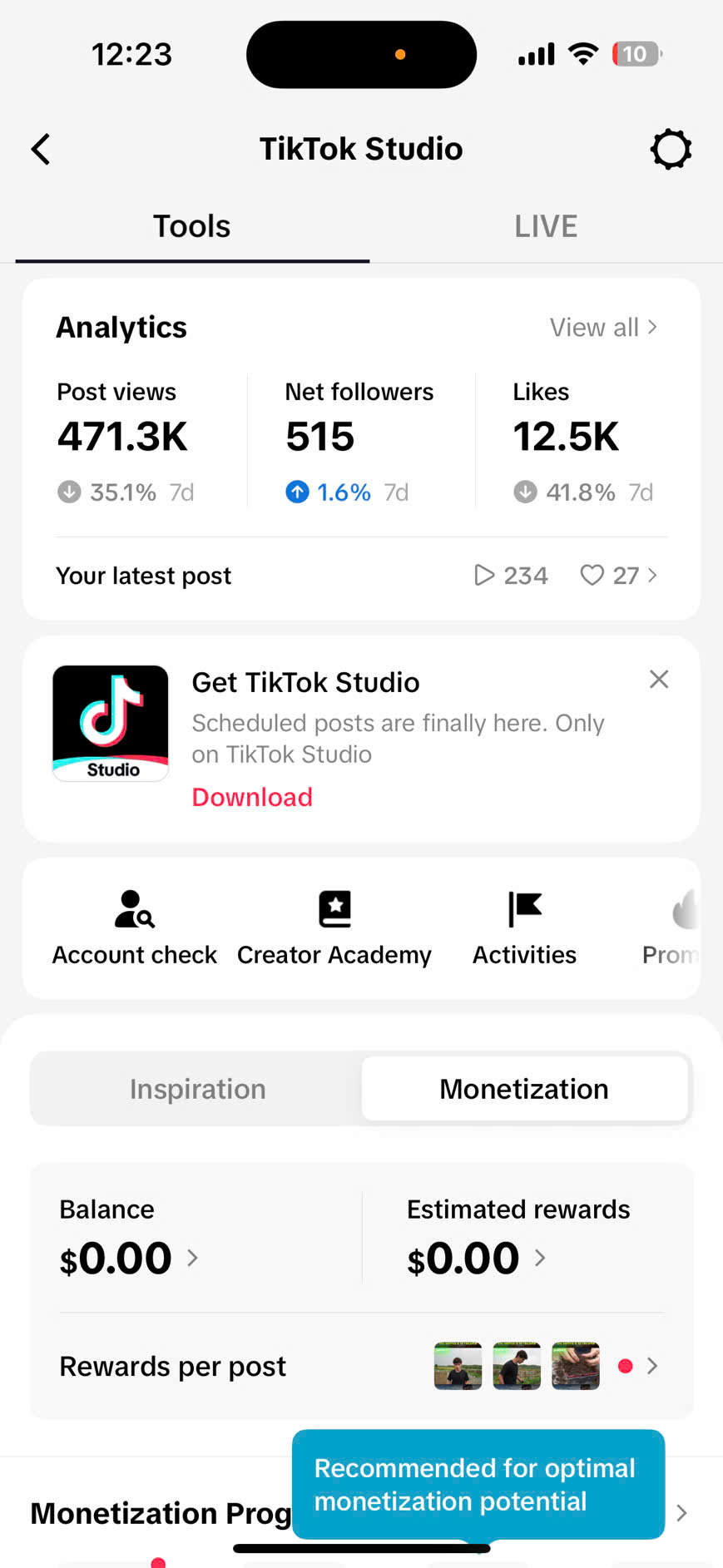
Task: Switch to the LIVE tab
Action: (545, 226)
